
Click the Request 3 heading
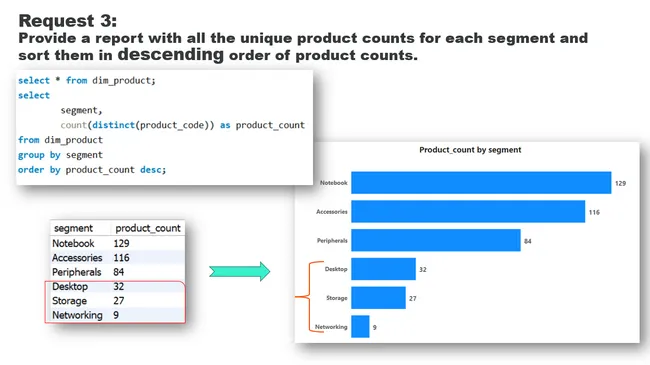point(68,20)
